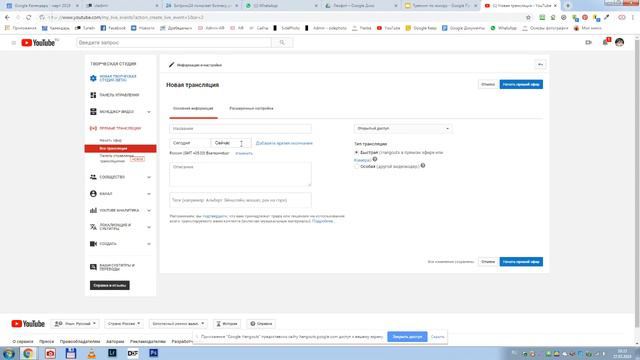Click in the tags input field

pyautogui.click(x=240, y=200)
